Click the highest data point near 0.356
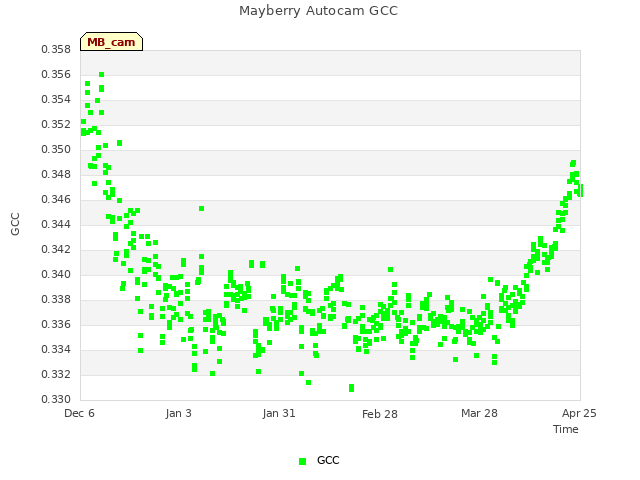Image resolution: width=640 pixels, height=480 pixels. (102, 75)
